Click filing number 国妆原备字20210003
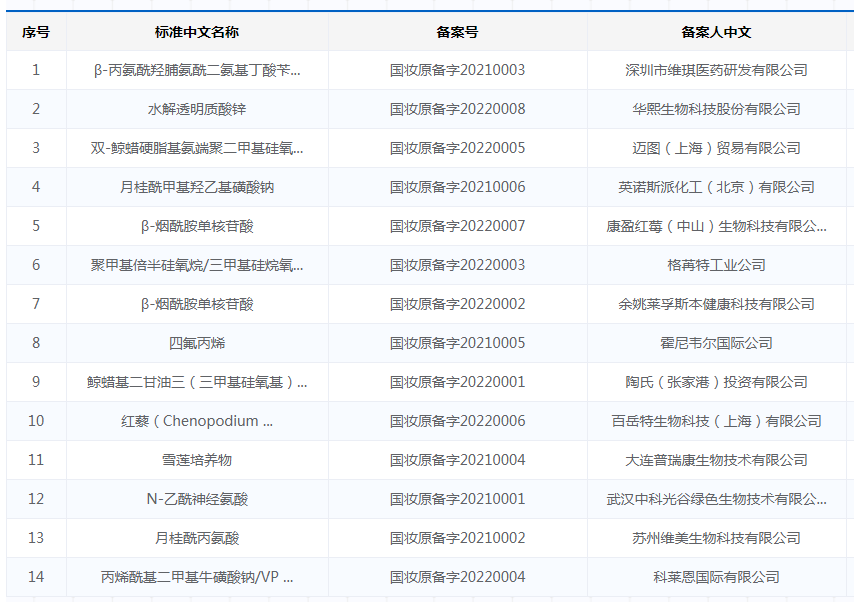Screen dimensions: 854x602 pyautogui.click(x=458, y=70)
